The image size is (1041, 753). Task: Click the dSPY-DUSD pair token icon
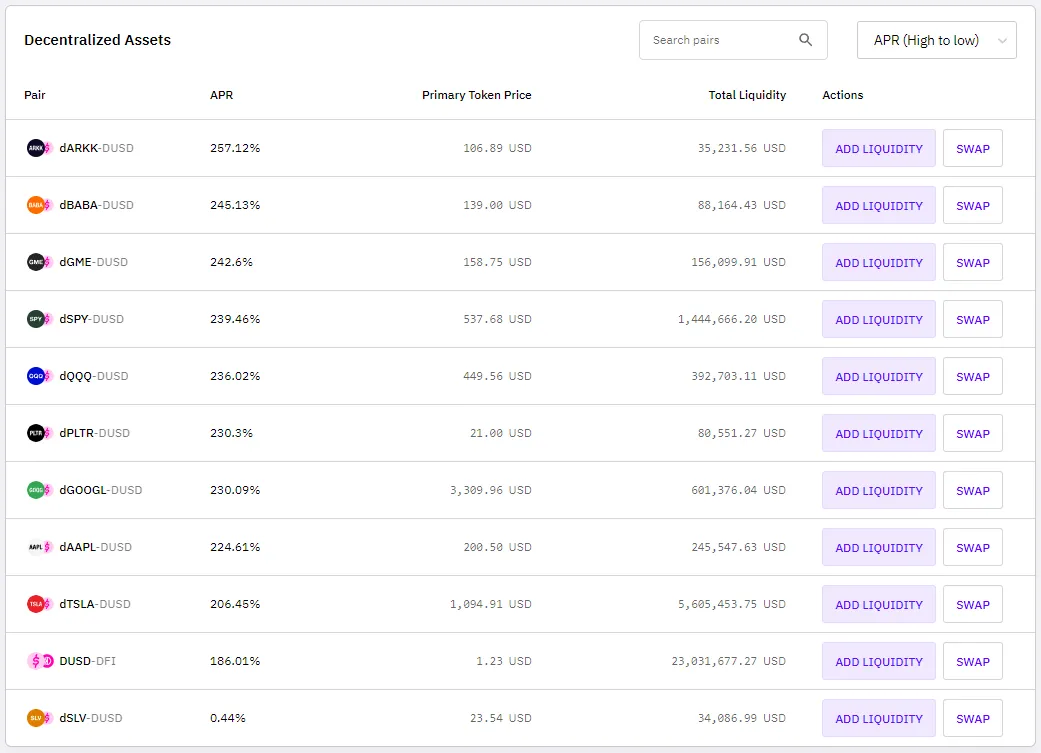(39, 319)
